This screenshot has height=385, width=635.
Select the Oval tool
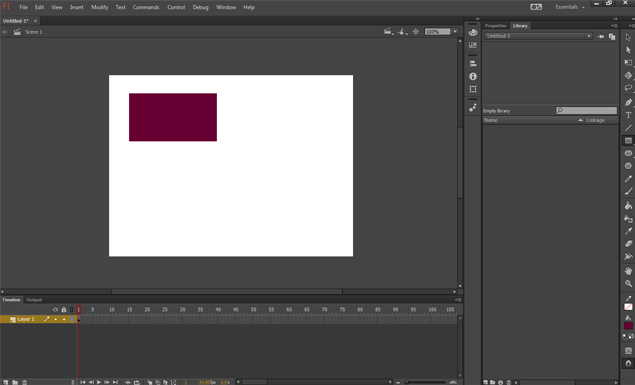(628, 153)
